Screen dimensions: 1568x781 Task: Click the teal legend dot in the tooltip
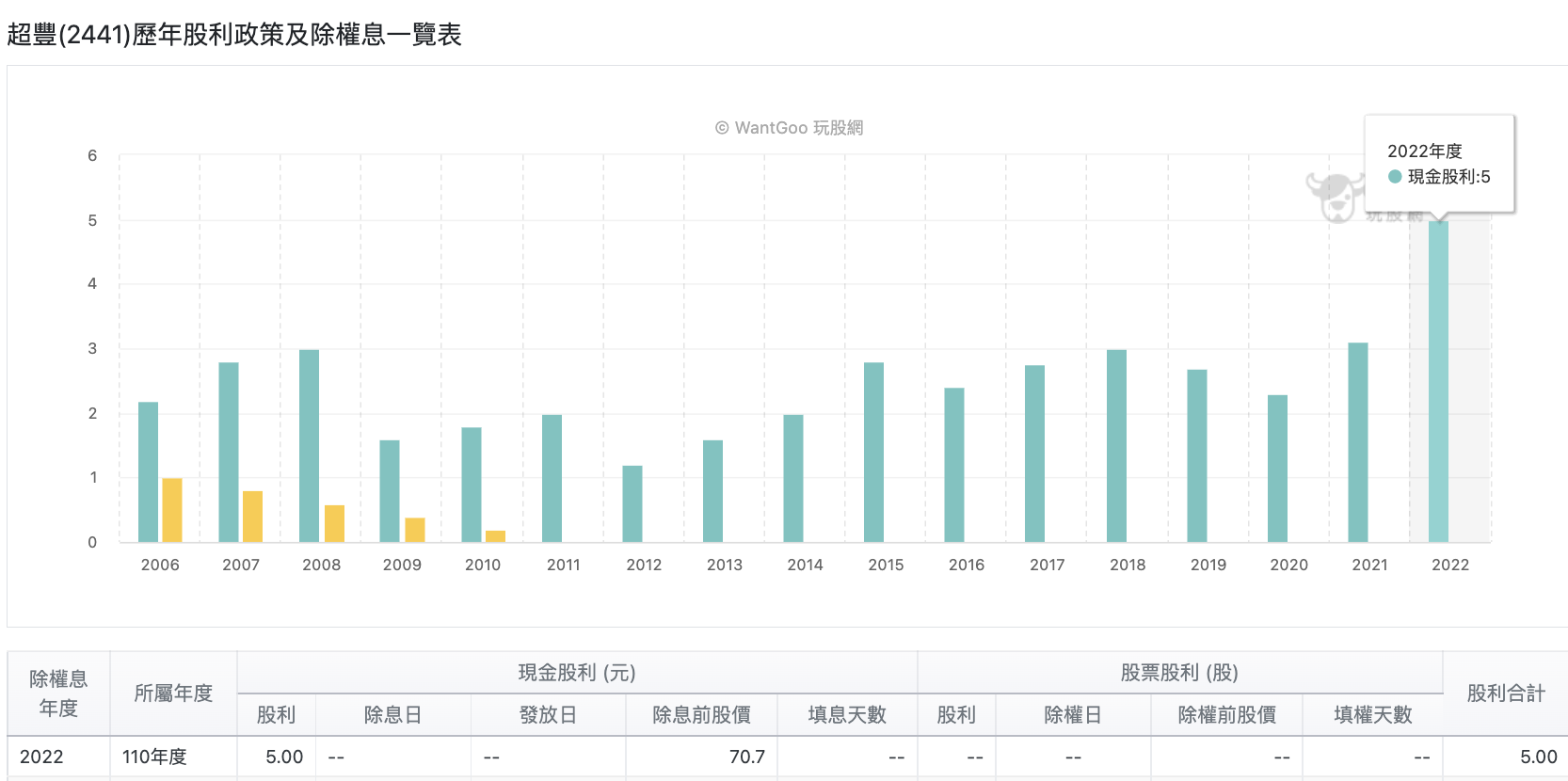point(1395,176)
